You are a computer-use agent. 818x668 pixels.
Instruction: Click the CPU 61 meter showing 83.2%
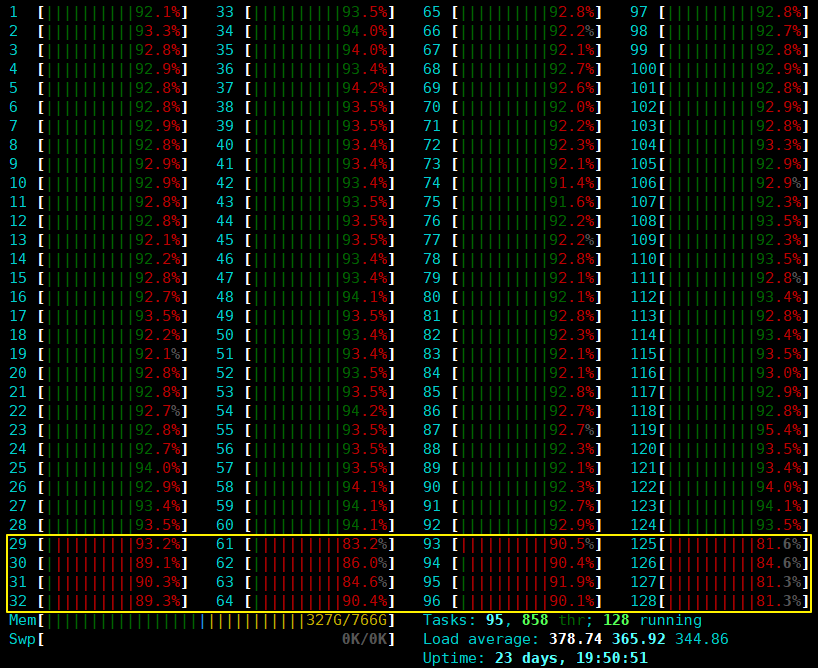click(x=320, y=544)
